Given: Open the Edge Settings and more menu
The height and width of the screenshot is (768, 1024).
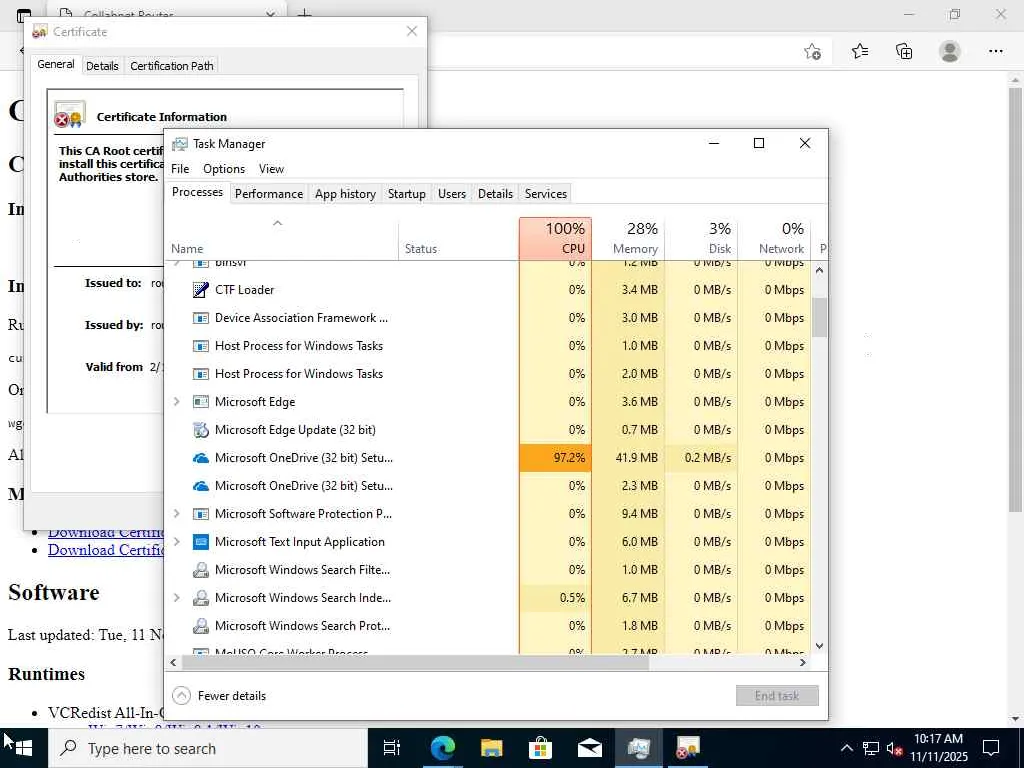Looking at the screenshot, I should click(996, 51).
